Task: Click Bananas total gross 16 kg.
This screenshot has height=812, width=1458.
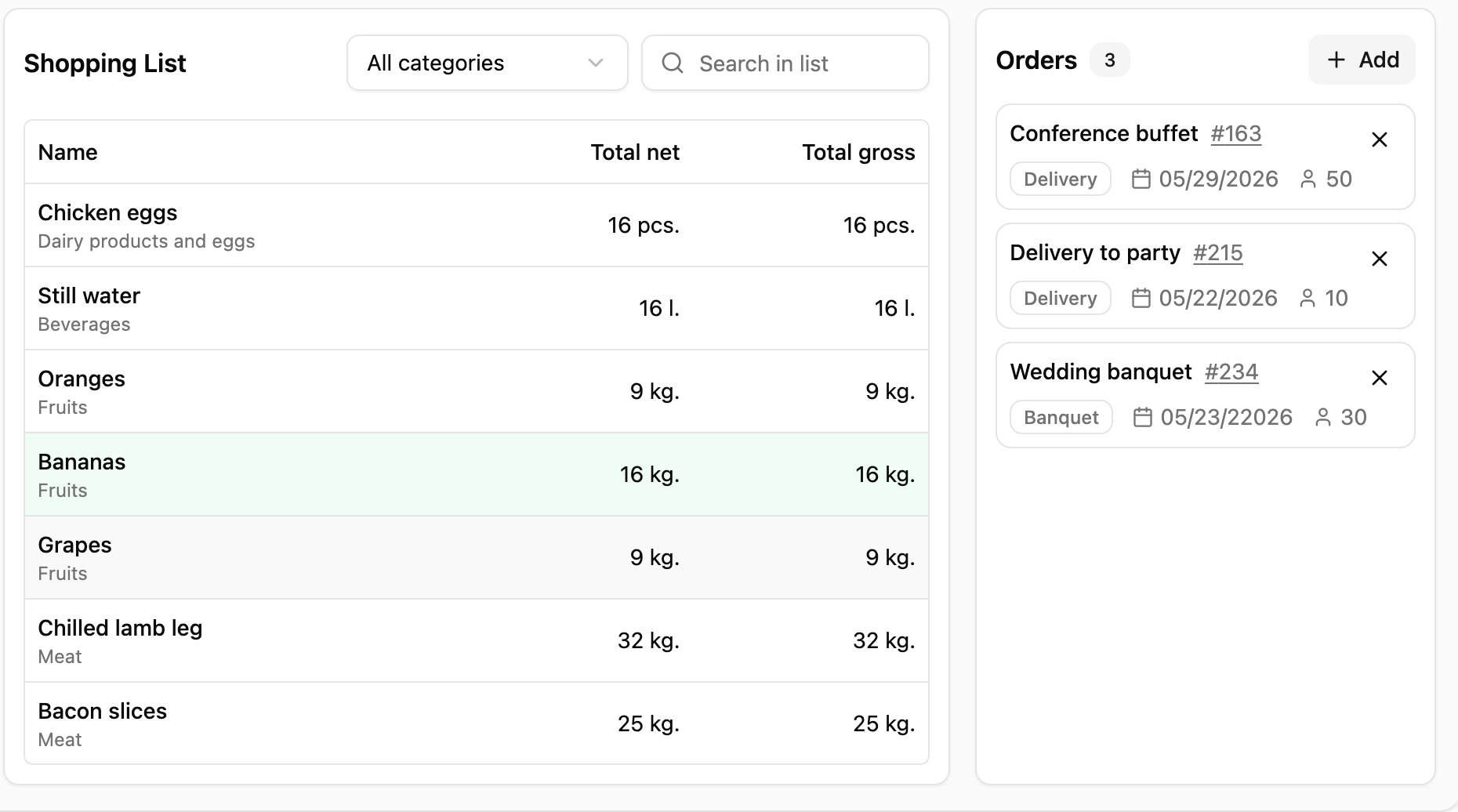Action: (885, 474)
